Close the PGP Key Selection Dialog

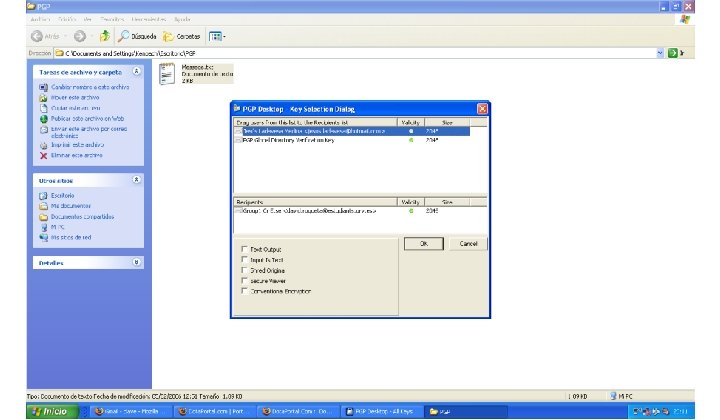click(x=482, y=109)
